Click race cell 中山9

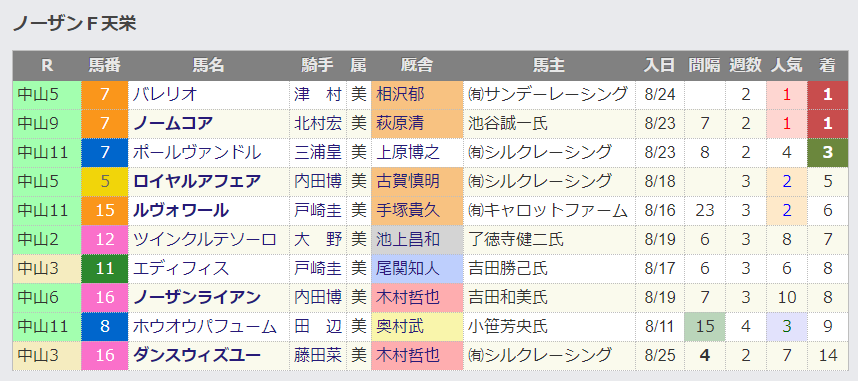tap(47, 124)
